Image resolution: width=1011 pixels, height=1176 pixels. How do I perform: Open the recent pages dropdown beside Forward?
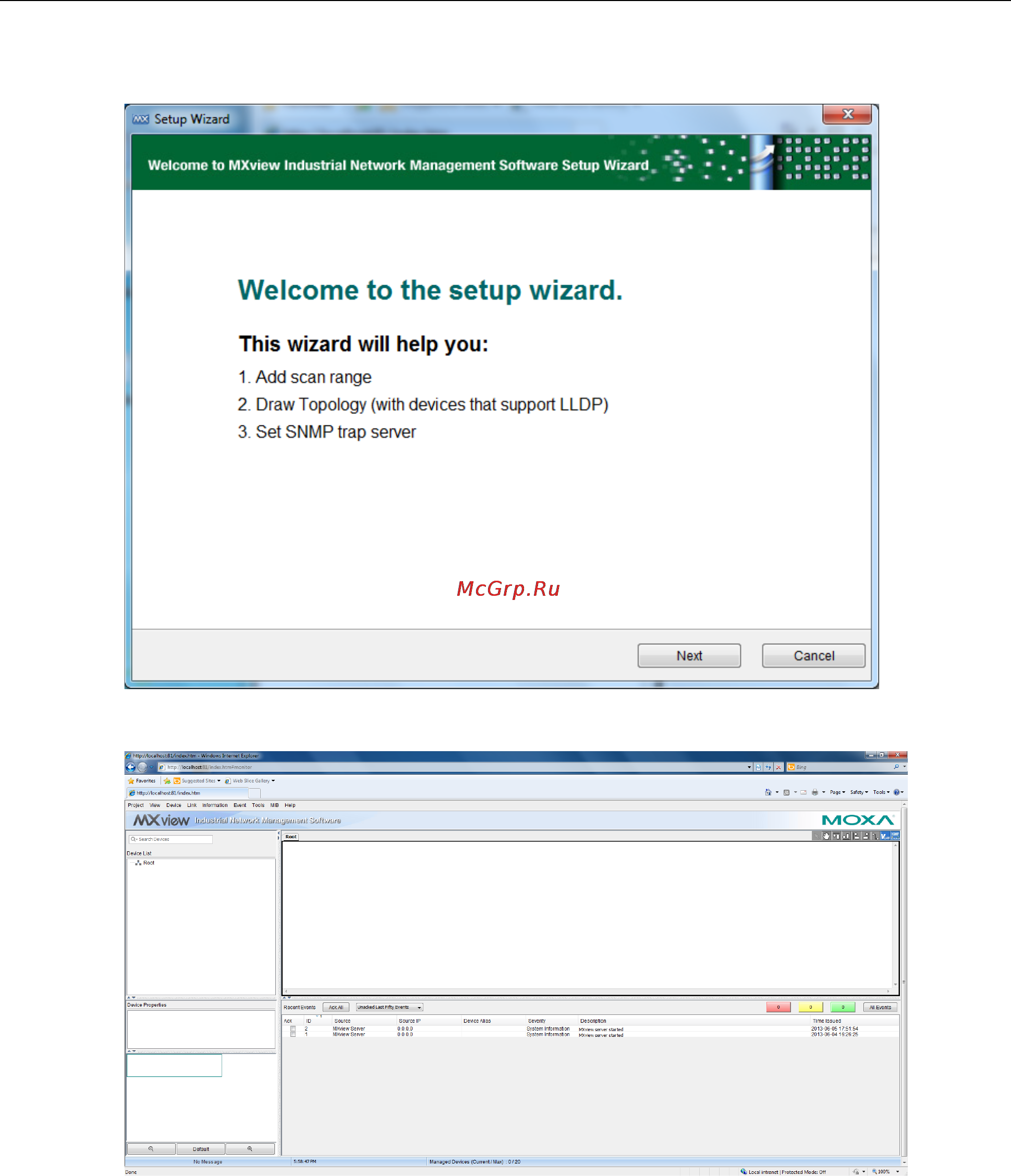click(x=152, y=767)
